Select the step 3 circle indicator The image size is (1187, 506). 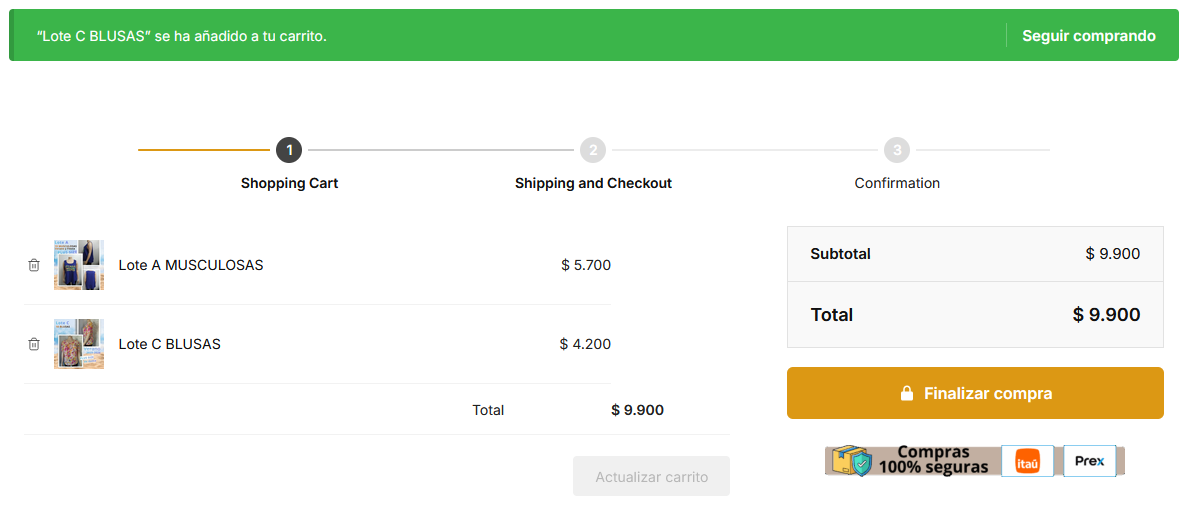[x=897, y=150]
